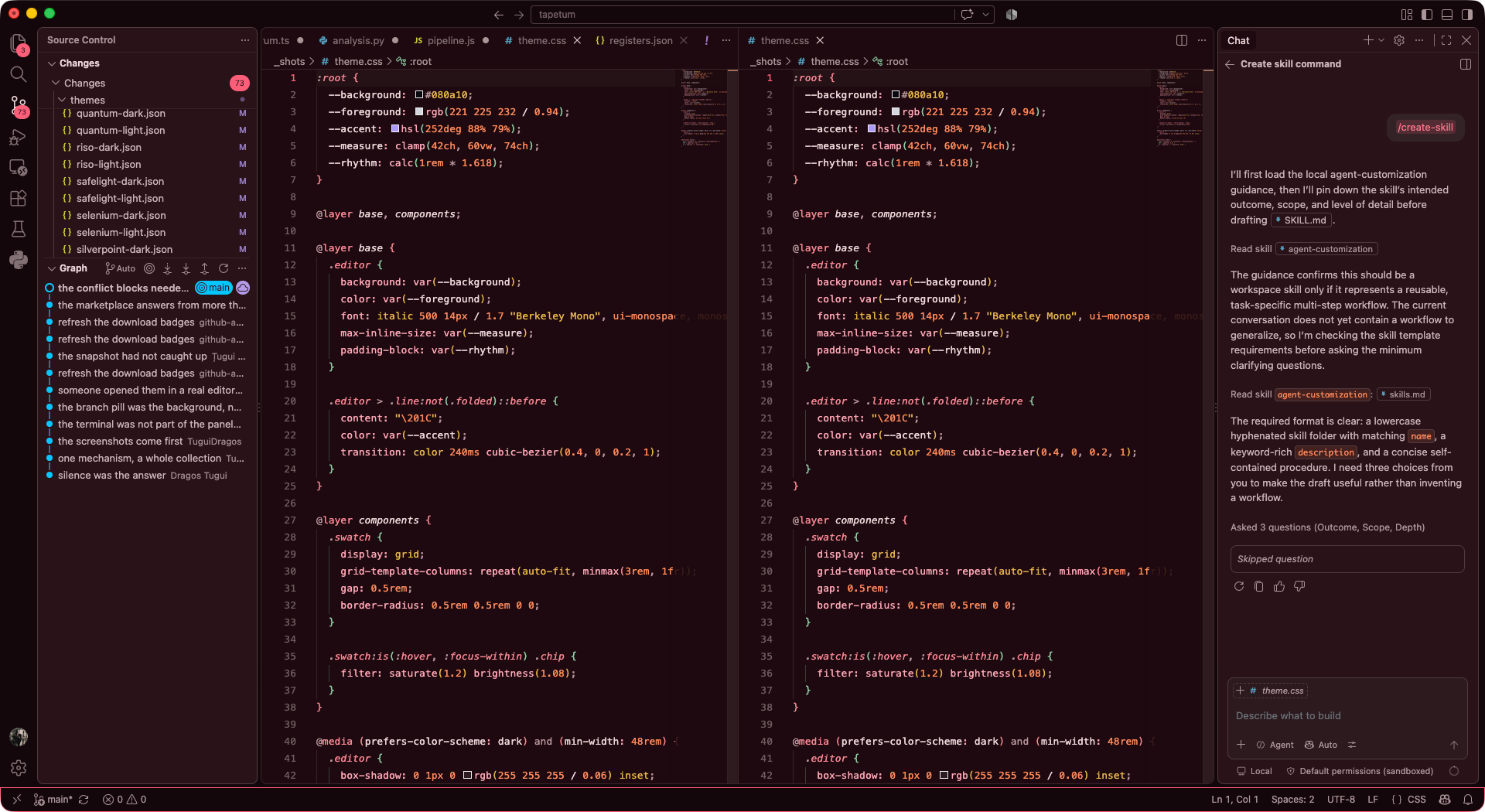Open notifications bell in status bar
Image resolution: width=1485 pixels, height=812 pixels.
1468,800
